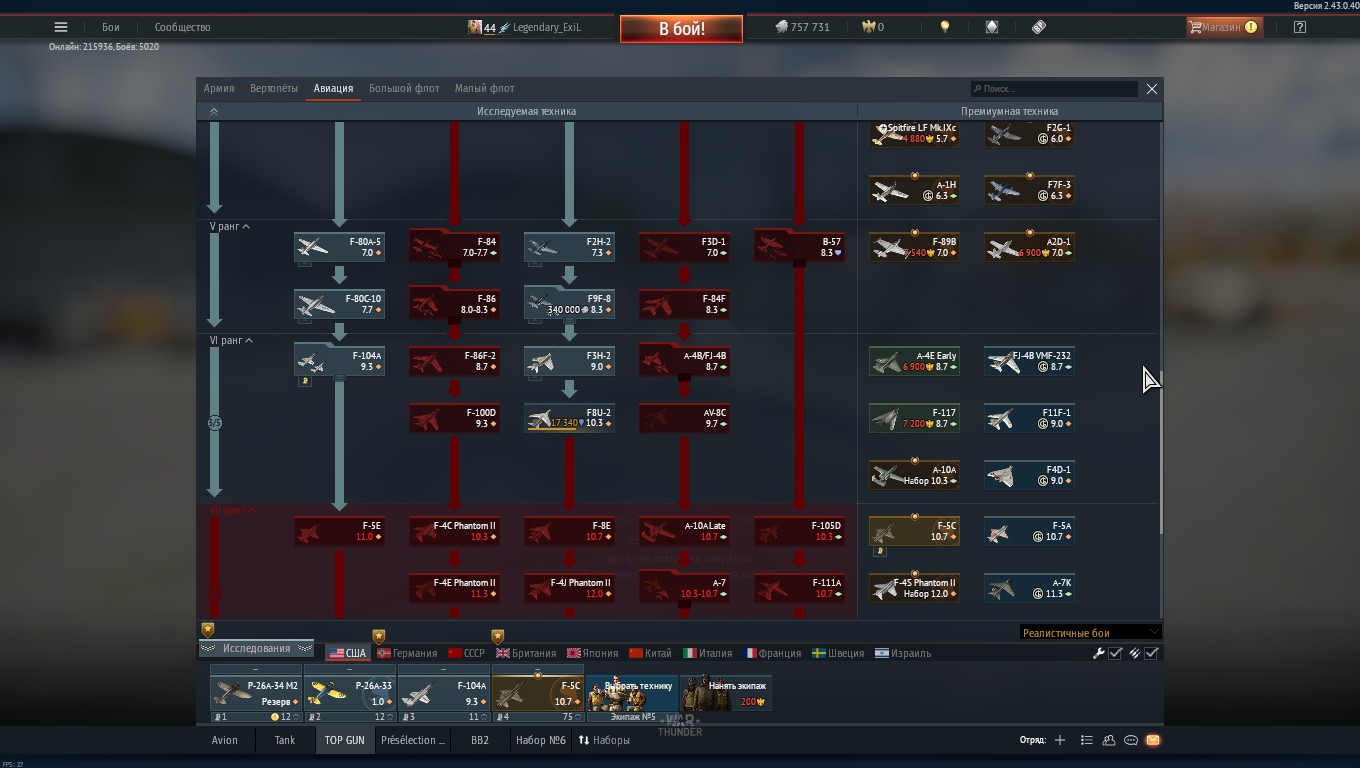
Task: Select the F3H-2 aircraft card
Action: pos(569,361)
